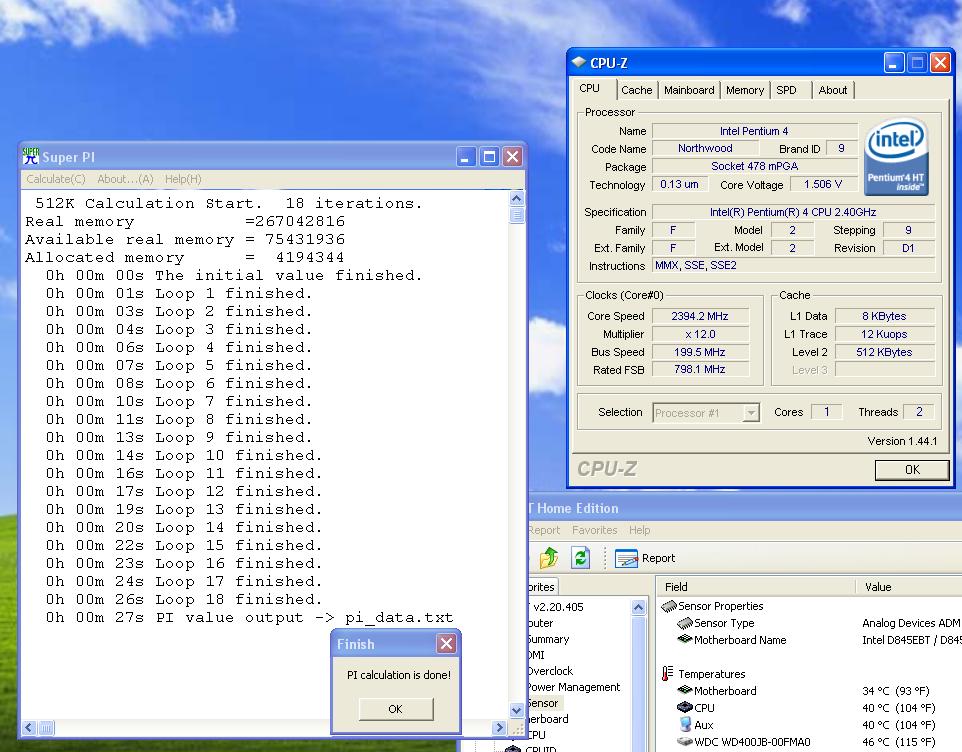Click the Sensor Properties chip icon
Image resolution: width=962 pixels, height=752 pixels.
669,606
